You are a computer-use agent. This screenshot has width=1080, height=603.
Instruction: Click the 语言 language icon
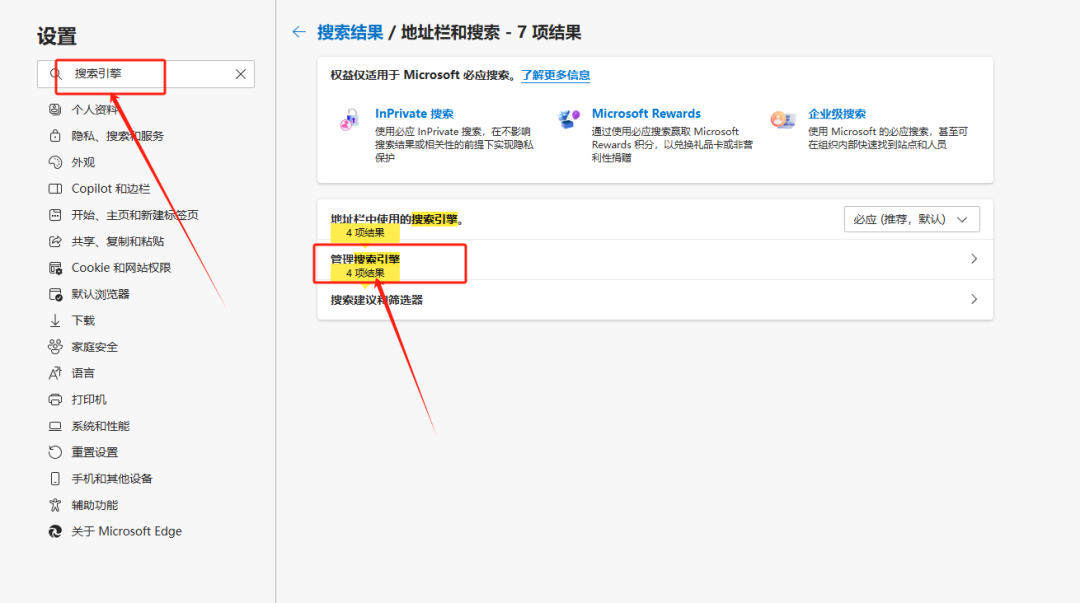pyautogui.click(x=55, y=373)
